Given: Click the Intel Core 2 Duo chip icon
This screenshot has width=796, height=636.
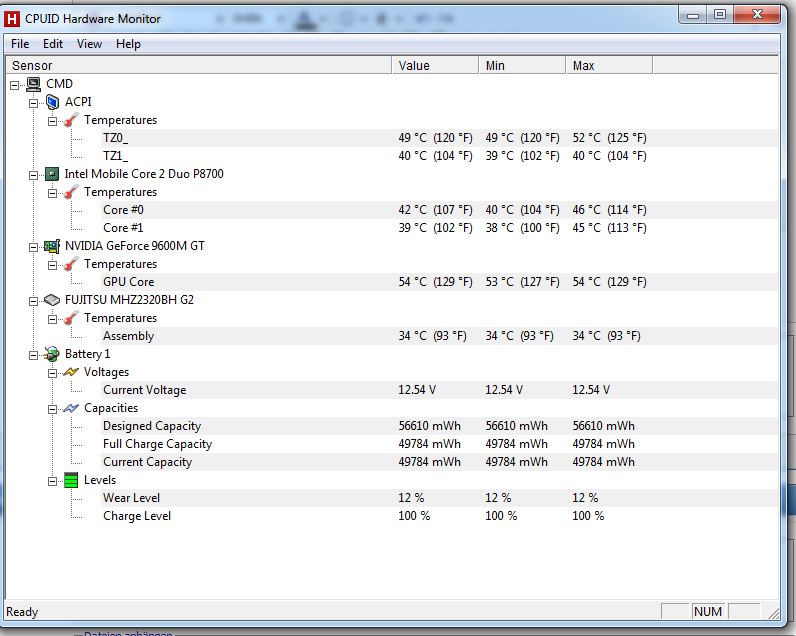Looking at the screenshot, I should [x=52, y=174].
